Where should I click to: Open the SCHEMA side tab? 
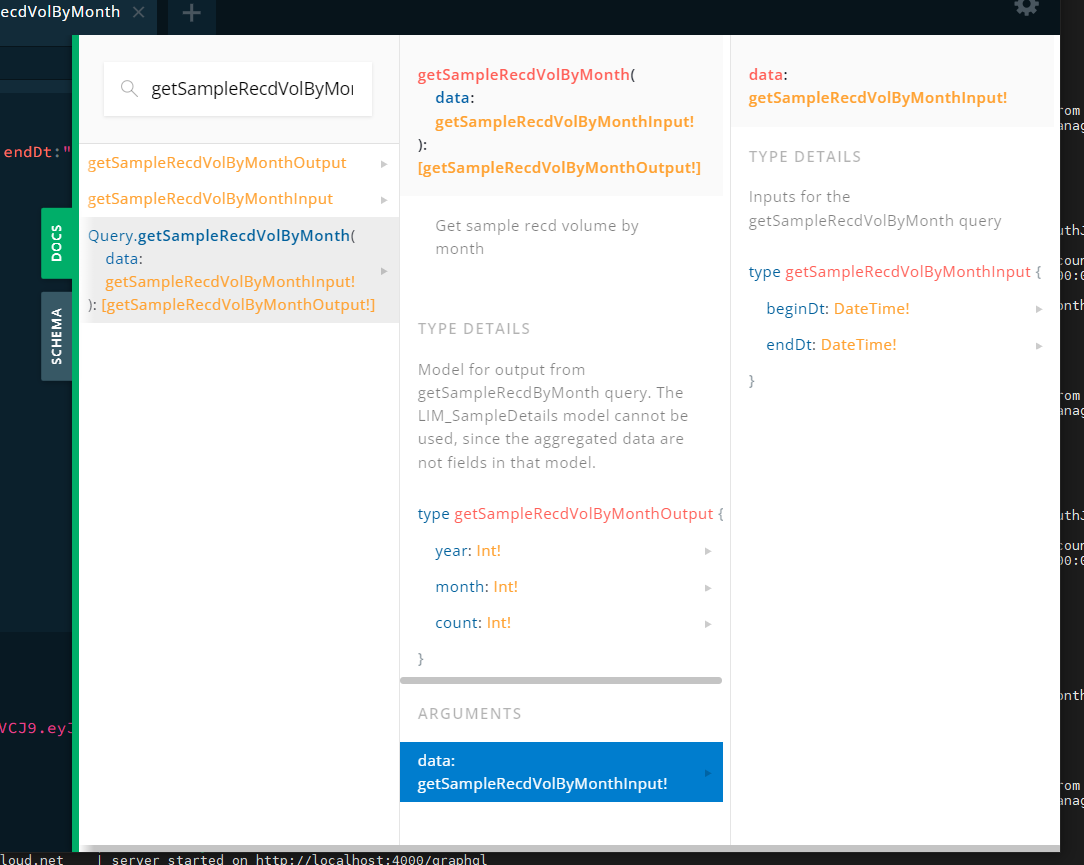[x=57, y=336]
